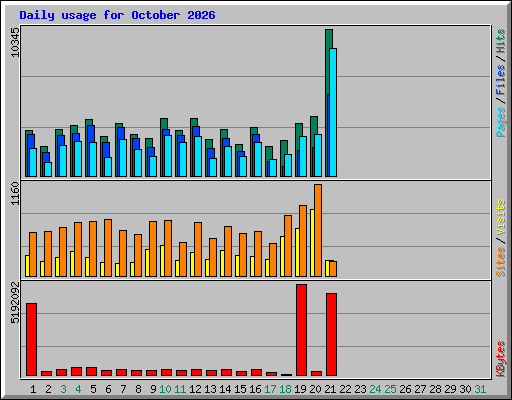Click the day 19 red KBytes bar

(x=301, y=330)
